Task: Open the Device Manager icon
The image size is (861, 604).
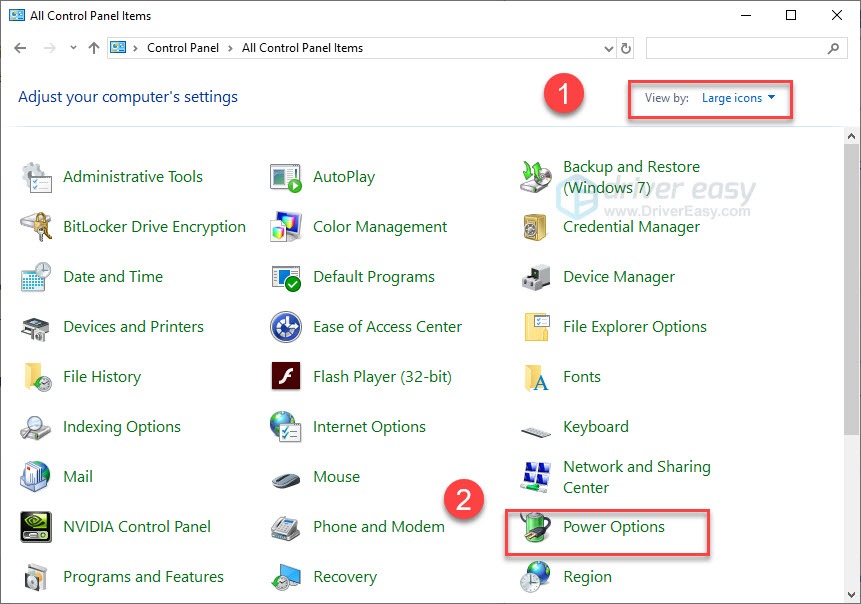Action: [x=535, y=277]
